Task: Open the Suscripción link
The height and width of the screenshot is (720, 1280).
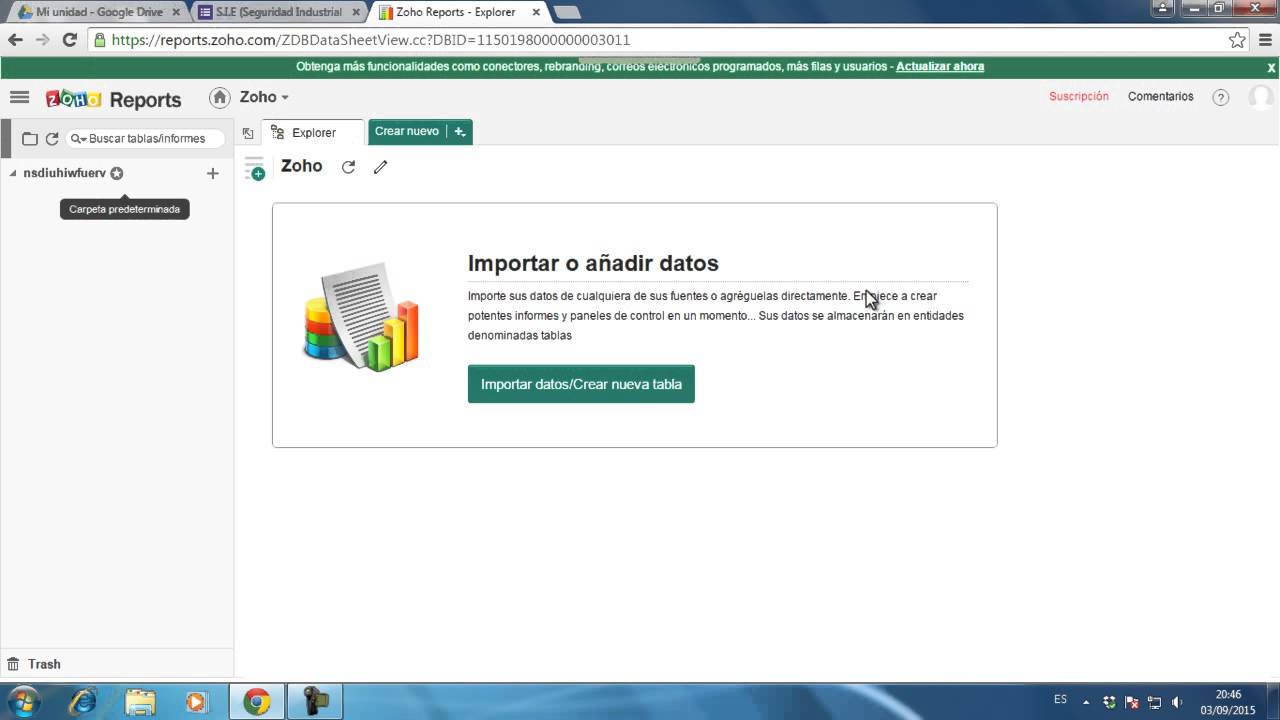Action: [x=1079, y=96]
